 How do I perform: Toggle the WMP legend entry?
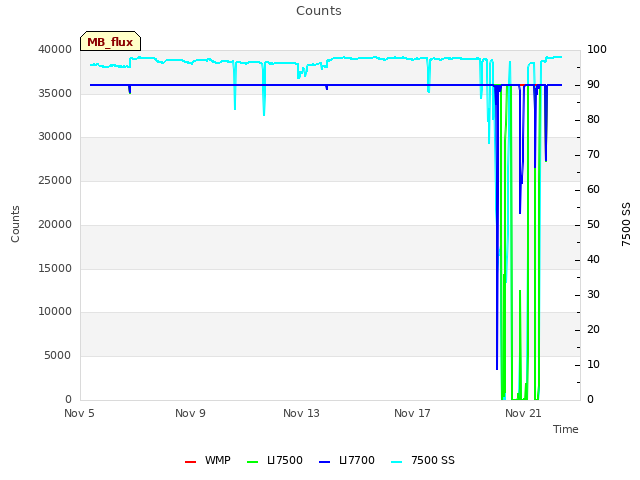pos(208,460)
